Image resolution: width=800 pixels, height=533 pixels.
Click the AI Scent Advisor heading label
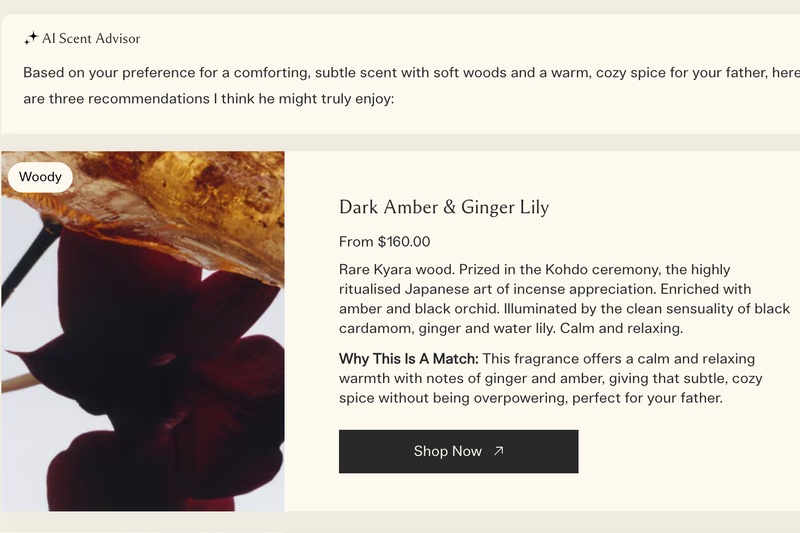pyautogui.click(x=91, y=39)
